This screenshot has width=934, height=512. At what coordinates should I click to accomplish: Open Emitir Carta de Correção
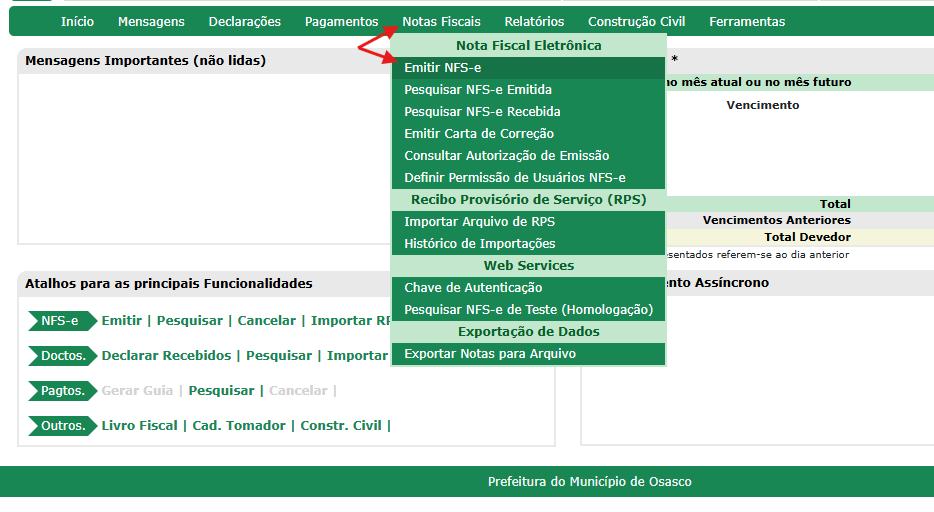click(x=479, y=134)
